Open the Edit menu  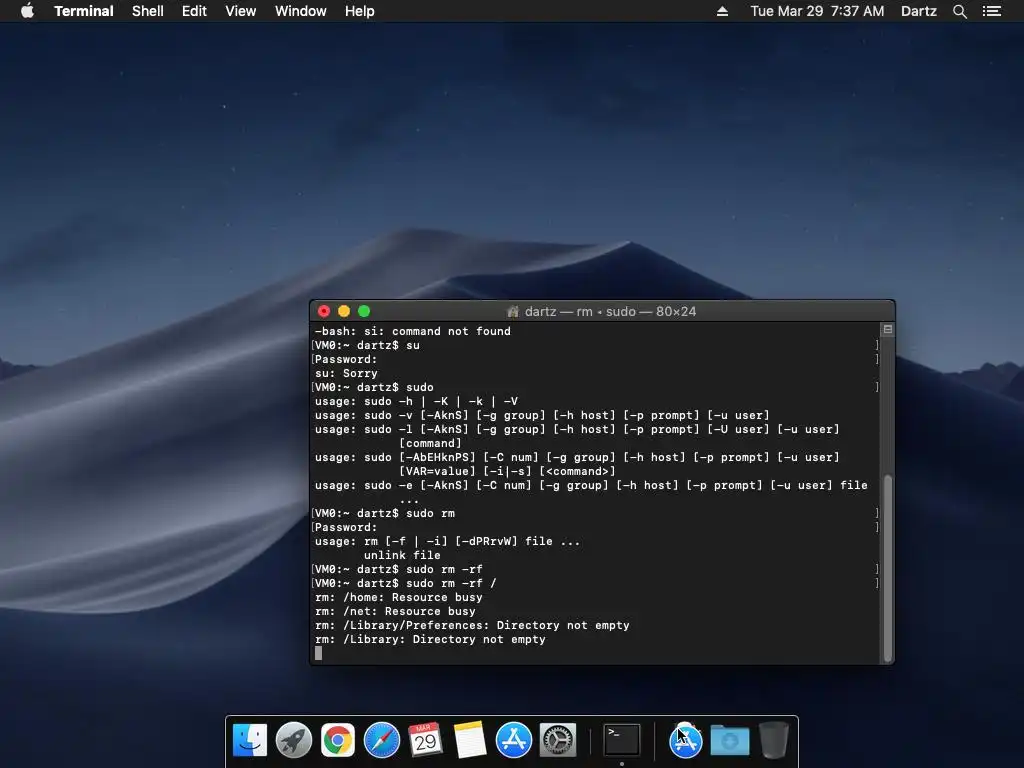click(194, 11)
